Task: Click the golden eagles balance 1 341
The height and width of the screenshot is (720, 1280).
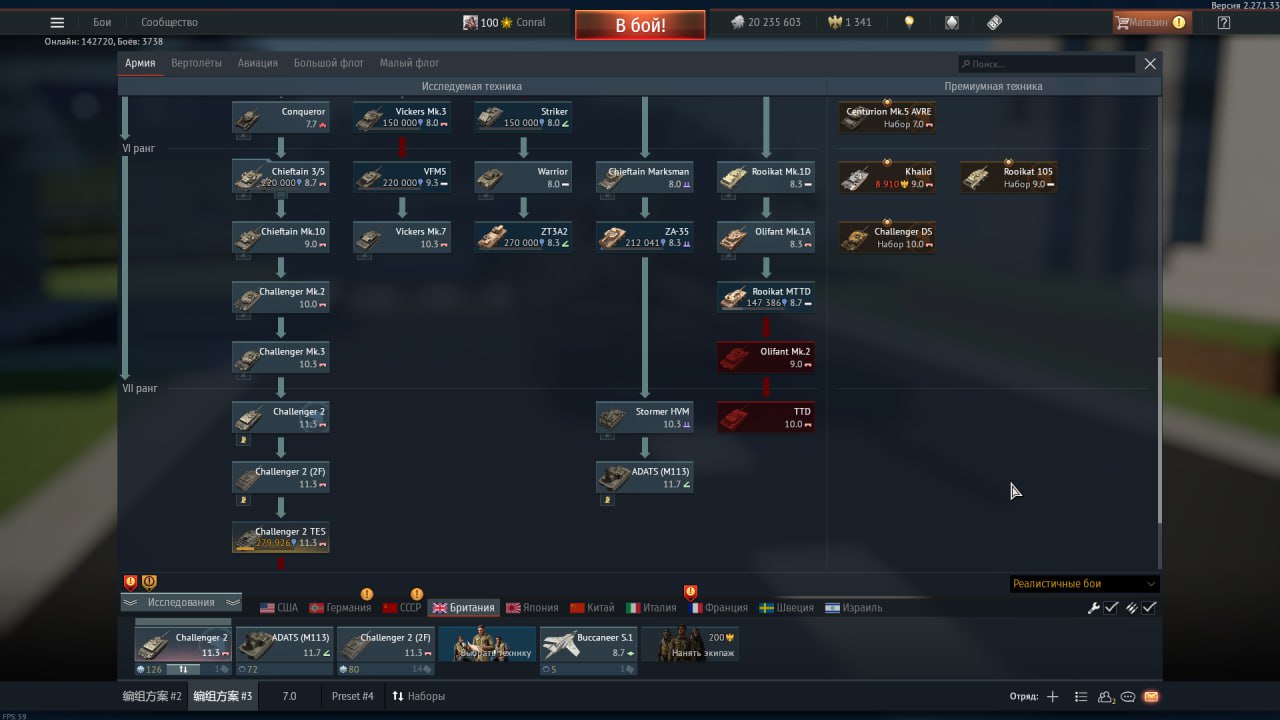Action: pyautogui.click(x=850, y=22)
